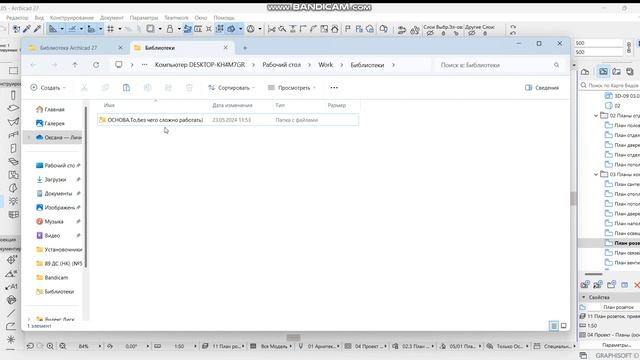
Task: Open the Библиотеки folder in sidebar
Action: [x=55, y=292]
